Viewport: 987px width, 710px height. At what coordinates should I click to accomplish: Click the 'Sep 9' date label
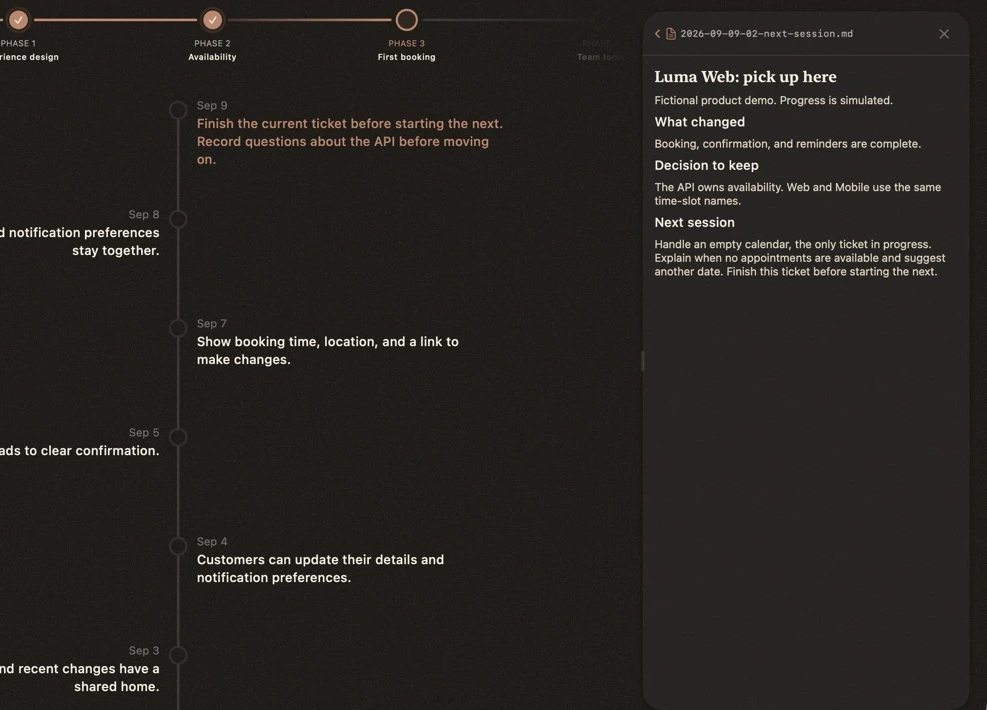(212, 106)
